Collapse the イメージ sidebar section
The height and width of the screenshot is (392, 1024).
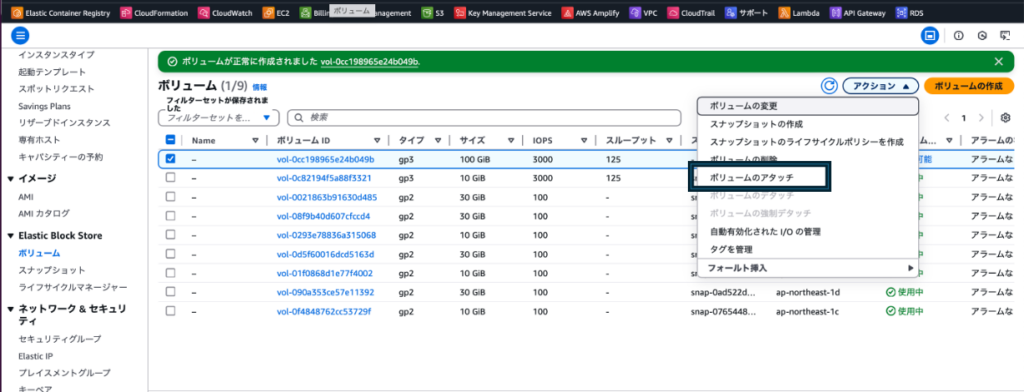[10, 178]
